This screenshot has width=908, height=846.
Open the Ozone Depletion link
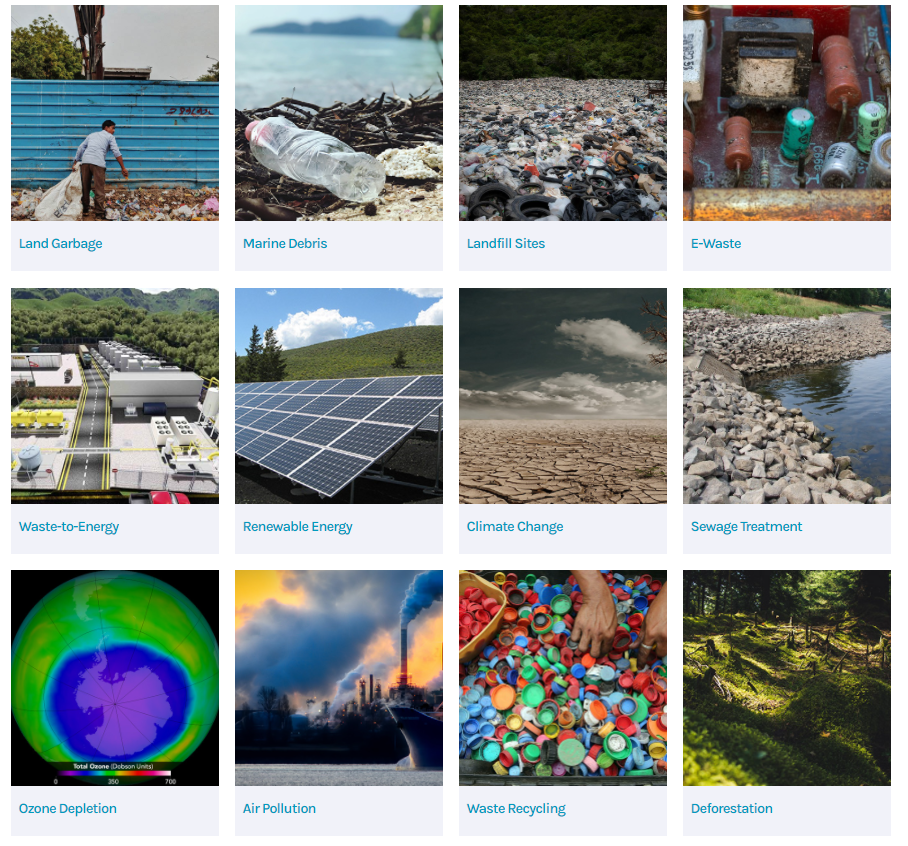68,809
